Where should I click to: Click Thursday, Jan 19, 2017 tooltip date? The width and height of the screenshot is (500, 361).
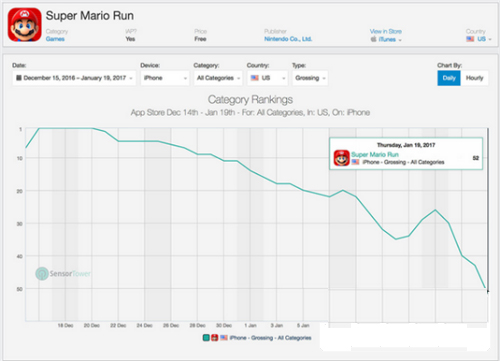pos(406,145)
